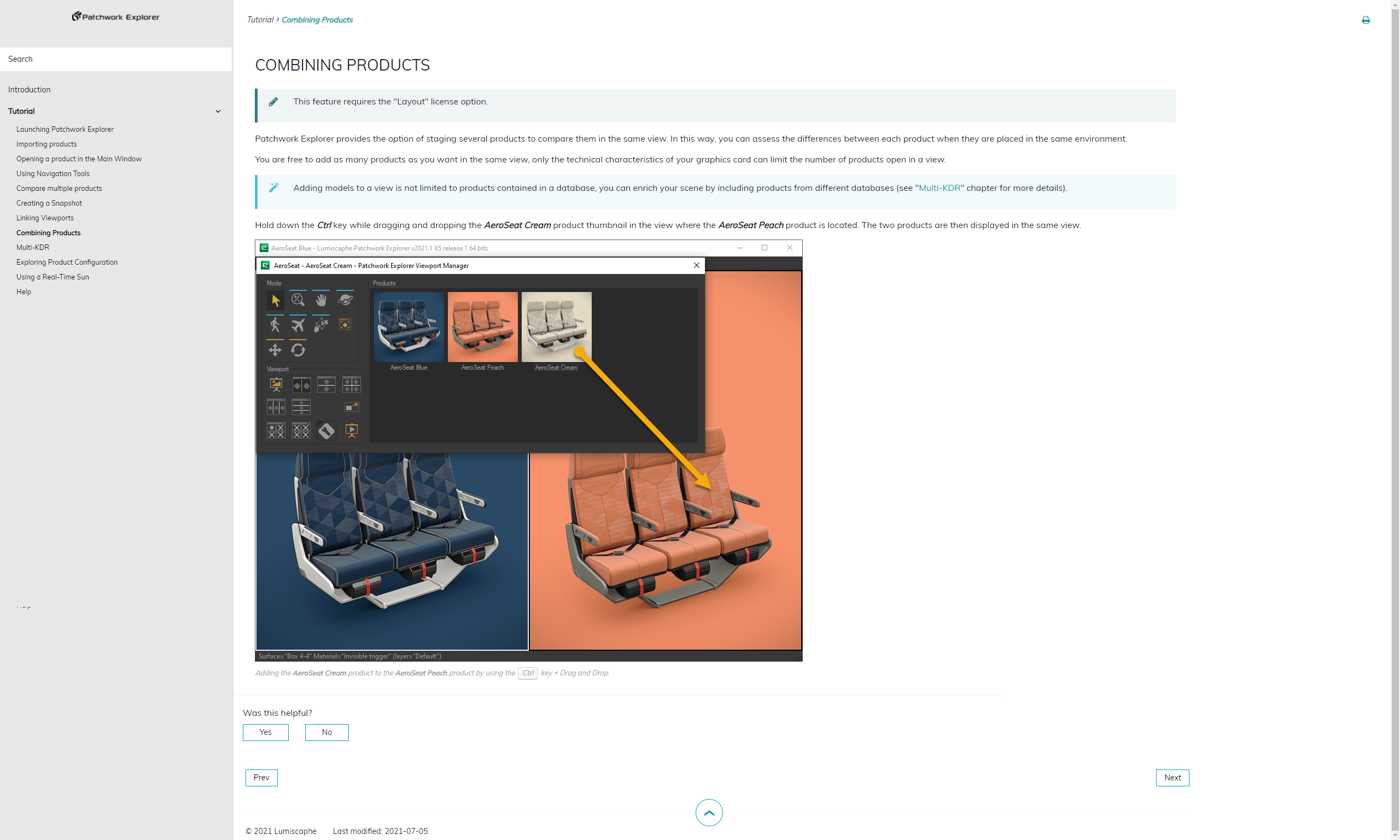Viewport: 1400px width, 840px height.
Task: Select the circular-arrows rotate icon
Action: click(x=298, y=350)
